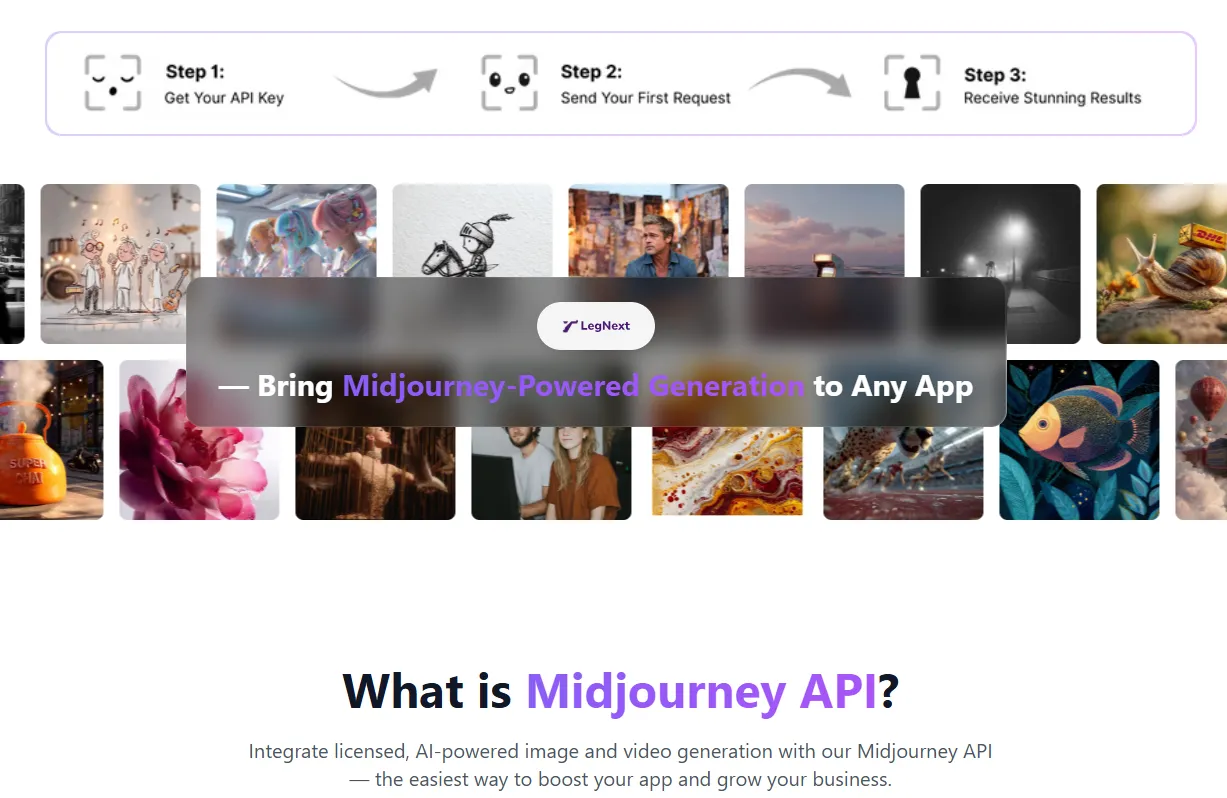Open the orange steaming teapot image
Image resolution: width=1227 pixels, height=798 pixels.
(52, 440)
